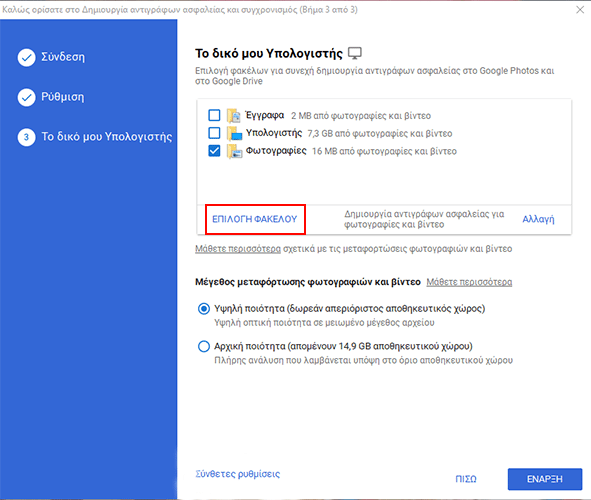The height and width of the screenshot is (500, 591).
Task: Open Μάθετε περισσότερα link about uploads
Action: click(238, 249)
